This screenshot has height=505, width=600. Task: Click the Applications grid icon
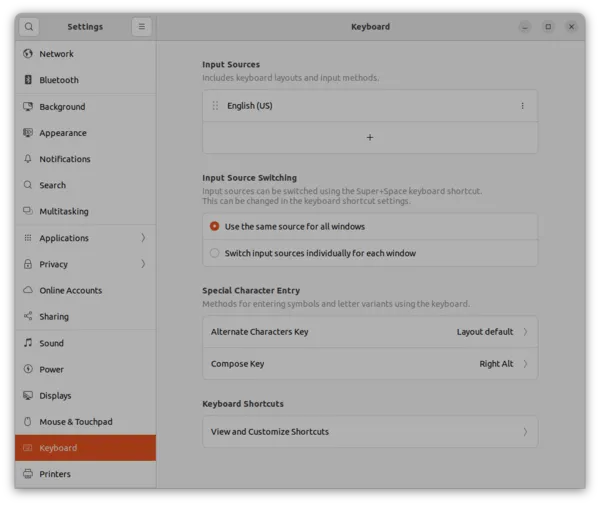(28, 238)
